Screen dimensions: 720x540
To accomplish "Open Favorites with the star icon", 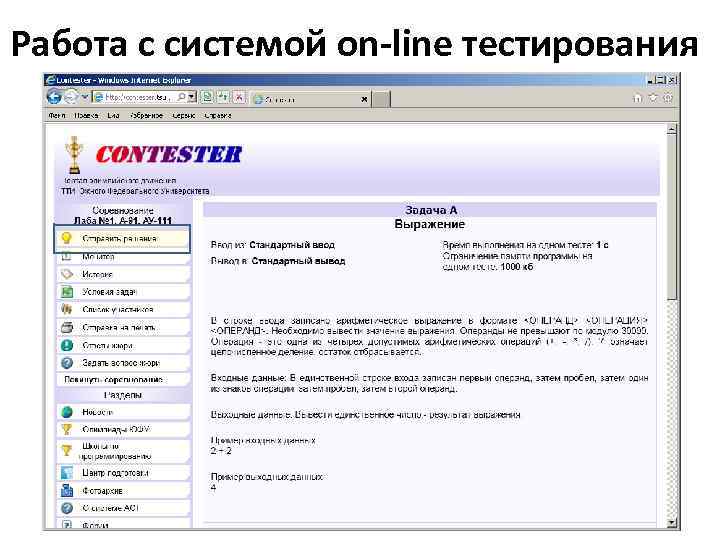I will 652,98.
